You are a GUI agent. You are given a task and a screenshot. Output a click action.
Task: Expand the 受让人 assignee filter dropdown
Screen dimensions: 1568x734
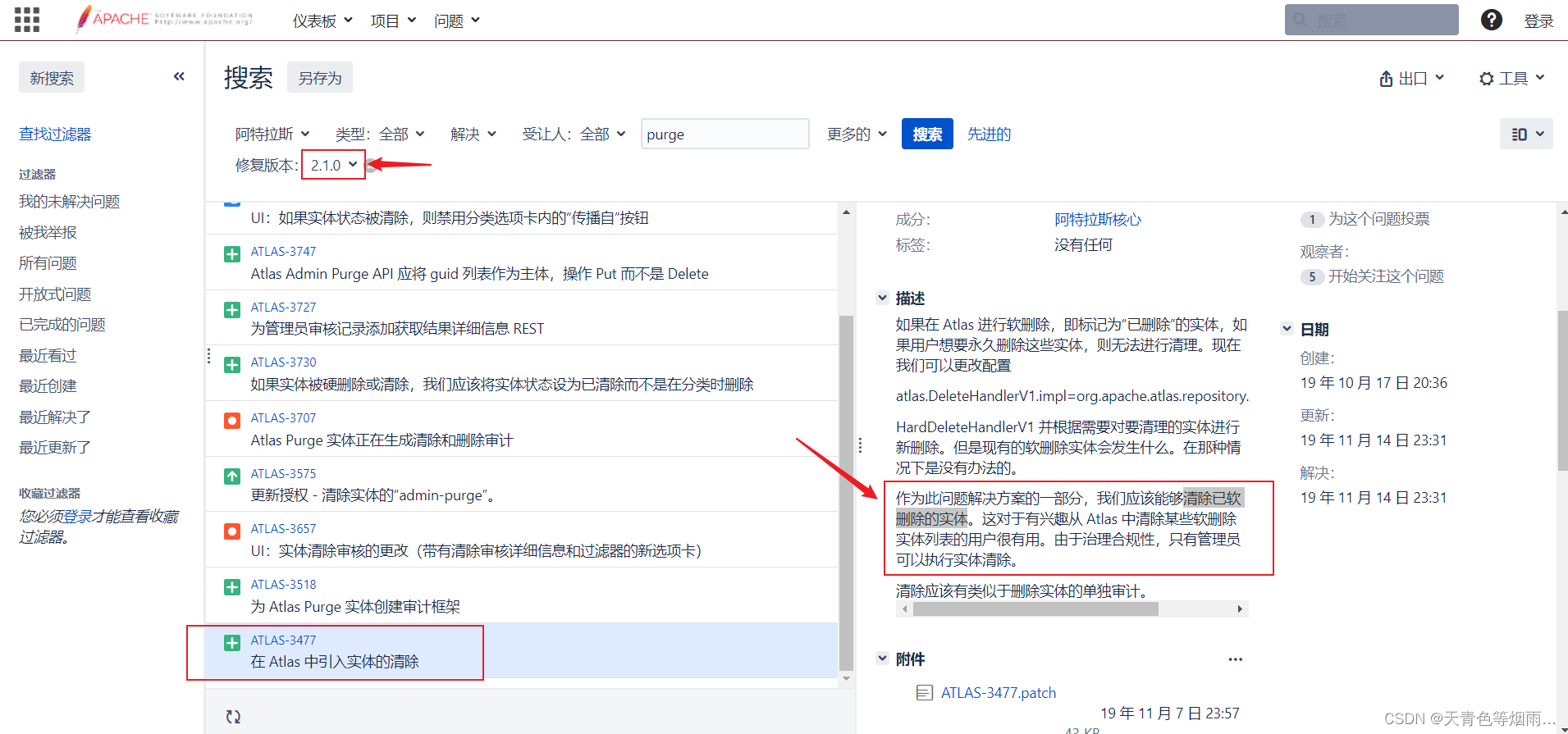[x=574, y=134]
